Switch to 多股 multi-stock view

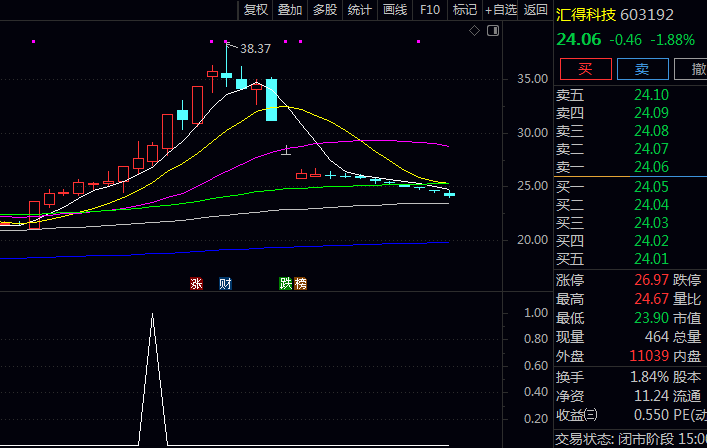(325, 10)
